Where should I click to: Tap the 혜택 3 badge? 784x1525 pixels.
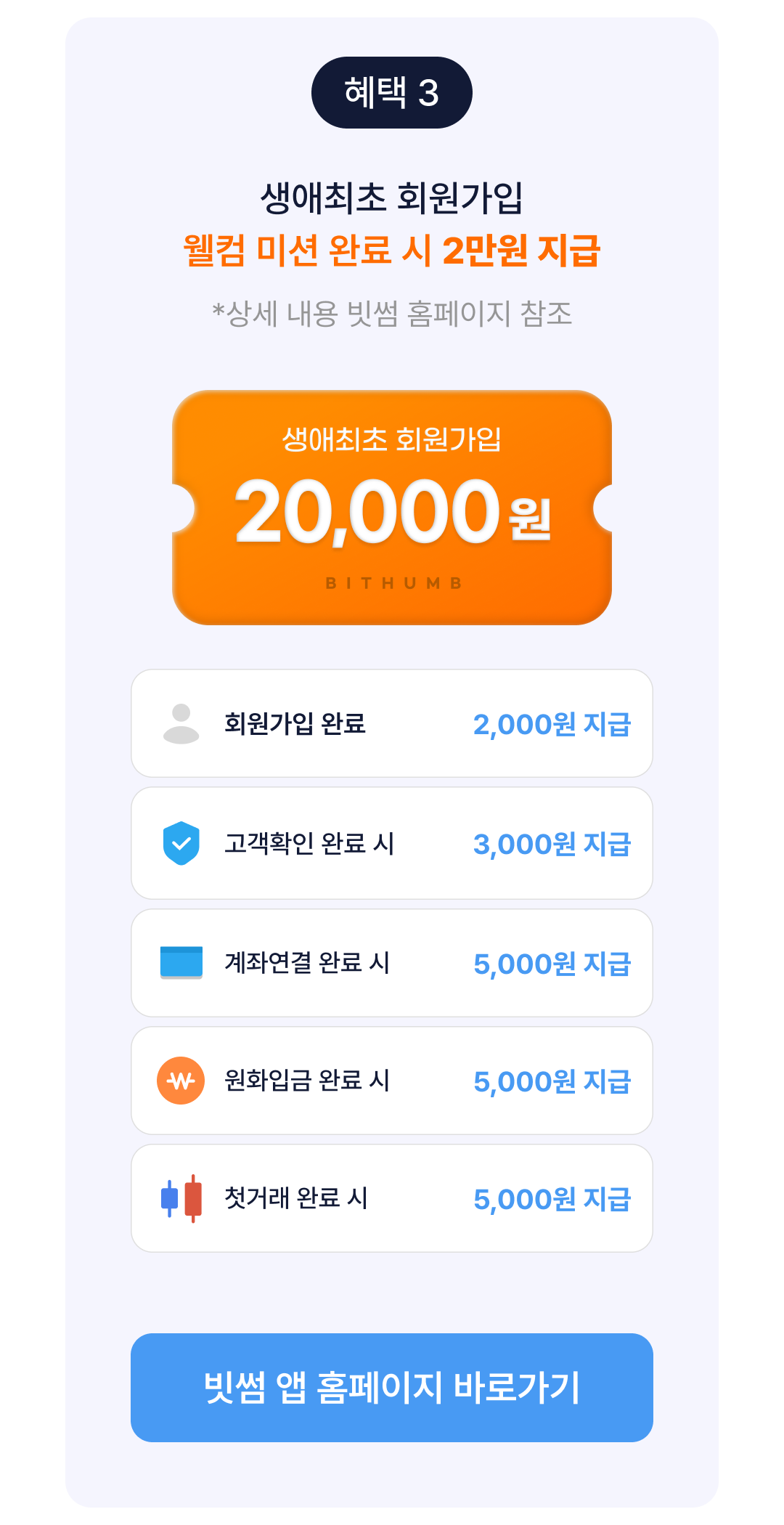(x=392, y=93)
